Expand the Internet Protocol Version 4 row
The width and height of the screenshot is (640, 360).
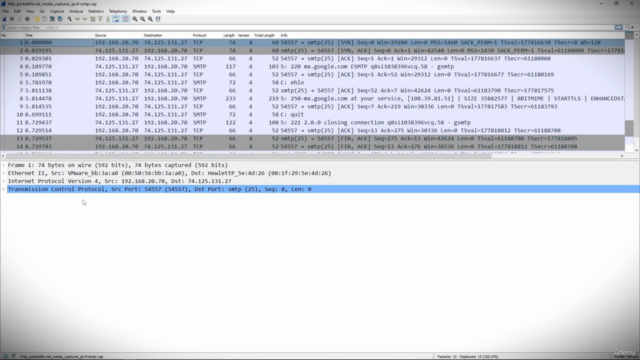tap(4, 181)
